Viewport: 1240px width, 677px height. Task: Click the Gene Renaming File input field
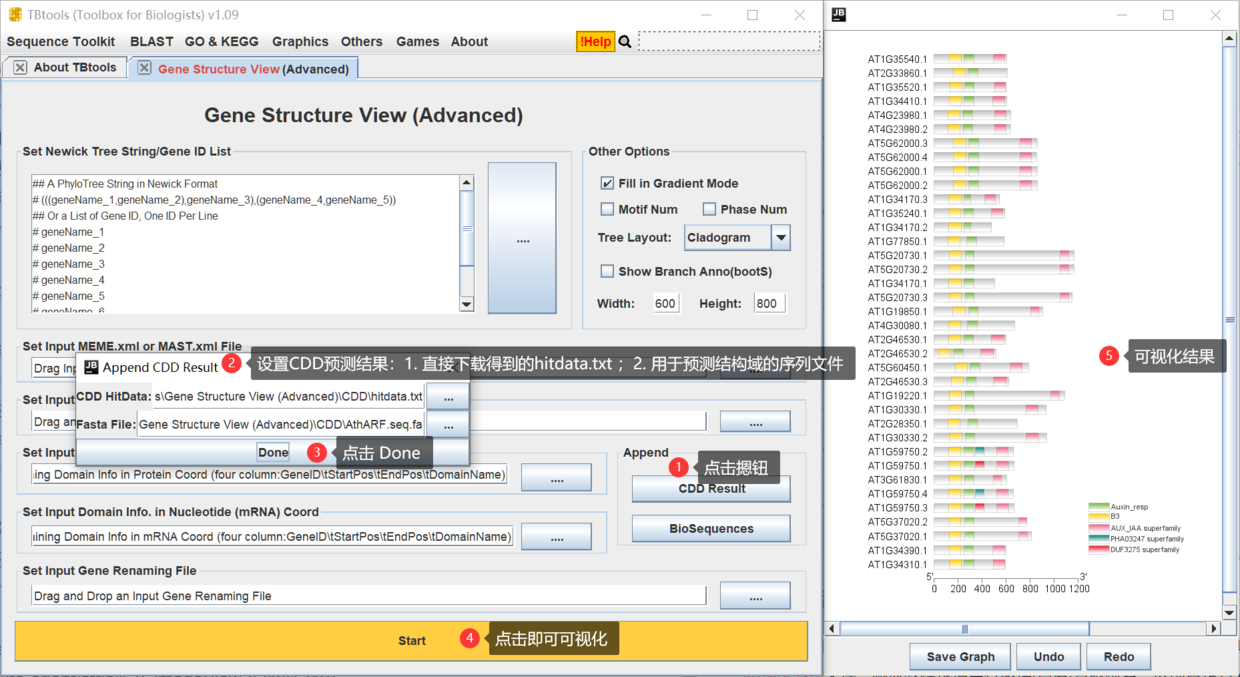coord(369,596)
